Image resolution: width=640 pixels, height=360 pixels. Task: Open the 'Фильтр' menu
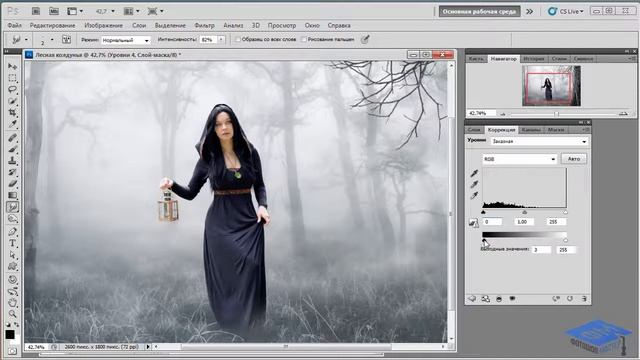204,25
